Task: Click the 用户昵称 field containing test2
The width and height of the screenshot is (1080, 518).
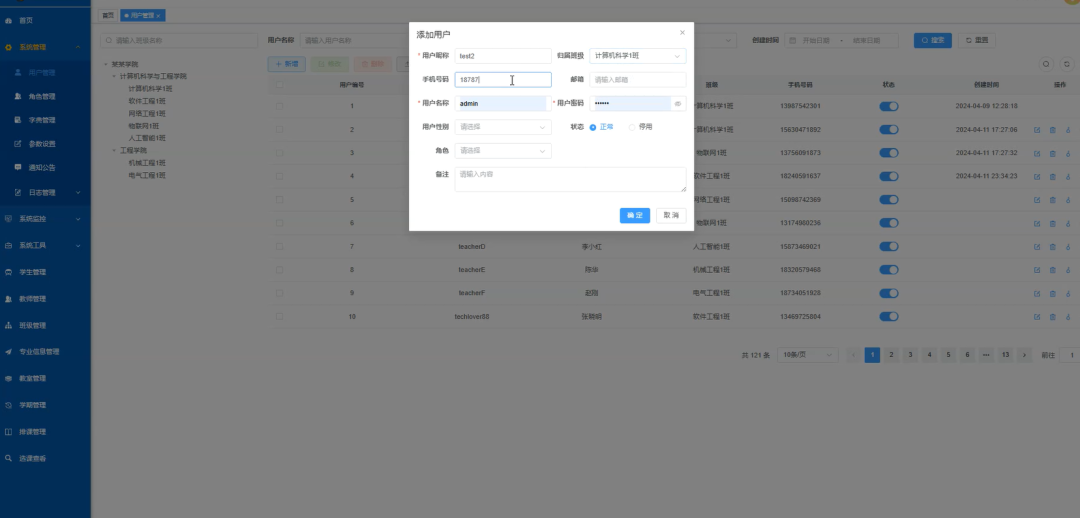Action: [x=503, y=56]
